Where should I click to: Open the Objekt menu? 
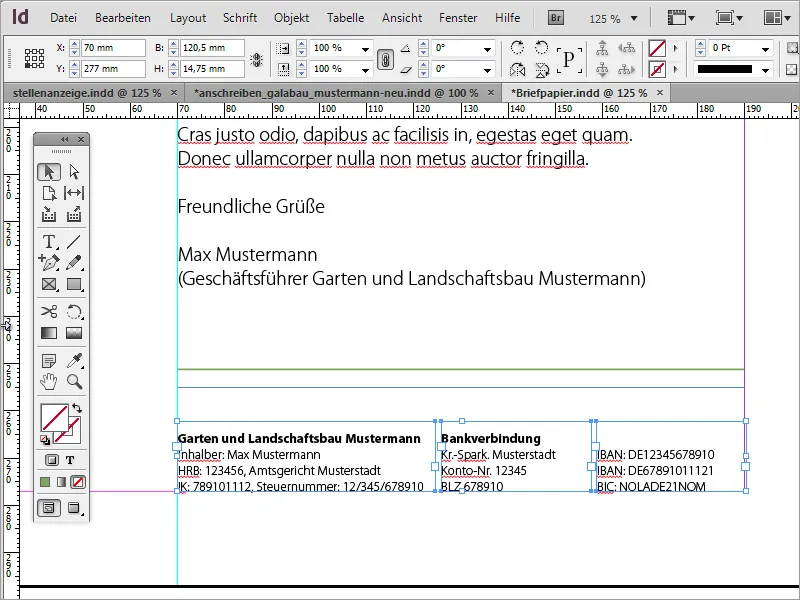tap(291, 18)
